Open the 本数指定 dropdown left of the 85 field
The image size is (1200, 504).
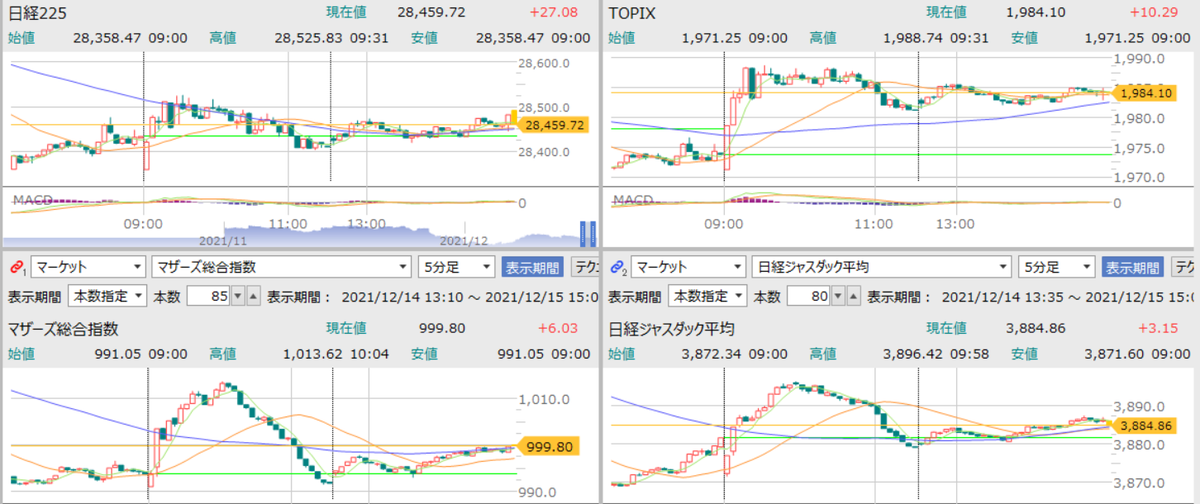[x=107, y=297]
